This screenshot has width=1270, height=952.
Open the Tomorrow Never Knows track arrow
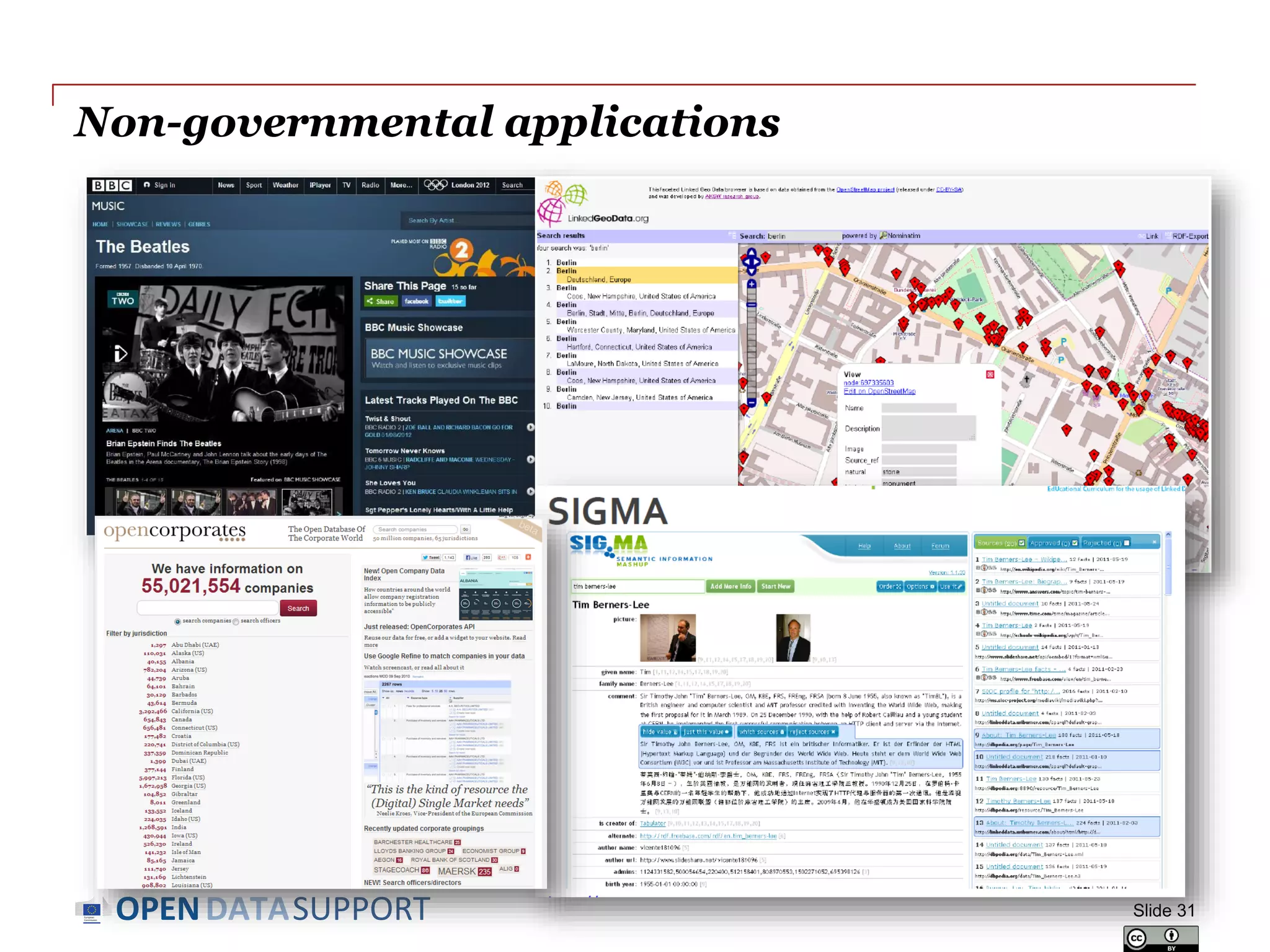[x=531, y=459]
